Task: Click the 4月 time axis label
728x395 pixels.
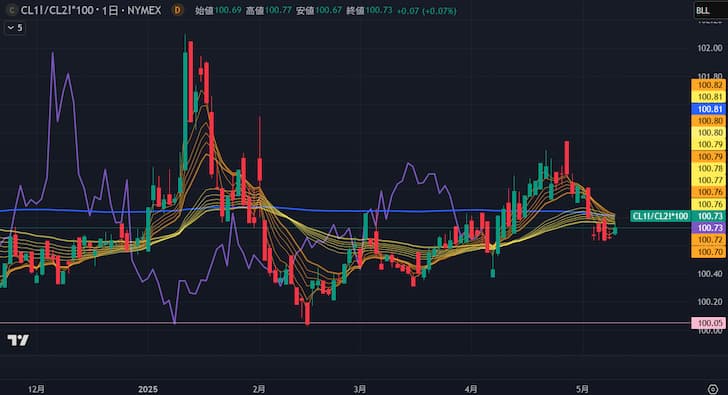Action: click(471, 389)
